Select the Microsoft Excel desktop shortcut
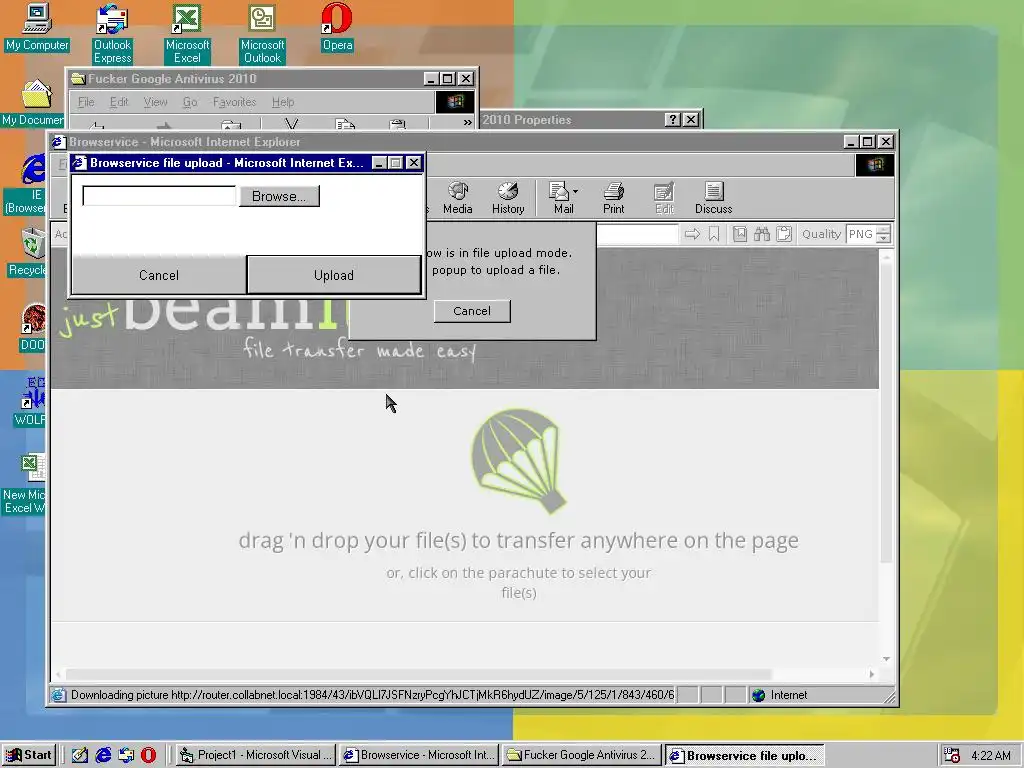The image size is (1024, 768). [187, 33]
